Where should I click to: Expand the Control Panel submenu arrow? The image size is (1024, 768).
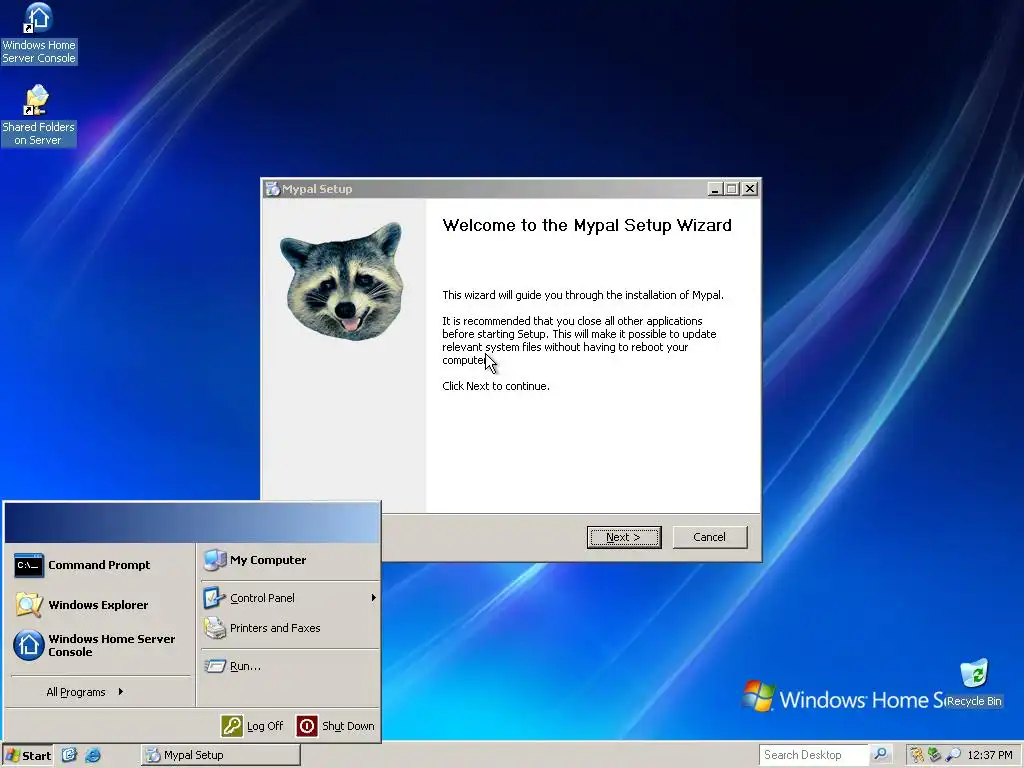[374, 598]
